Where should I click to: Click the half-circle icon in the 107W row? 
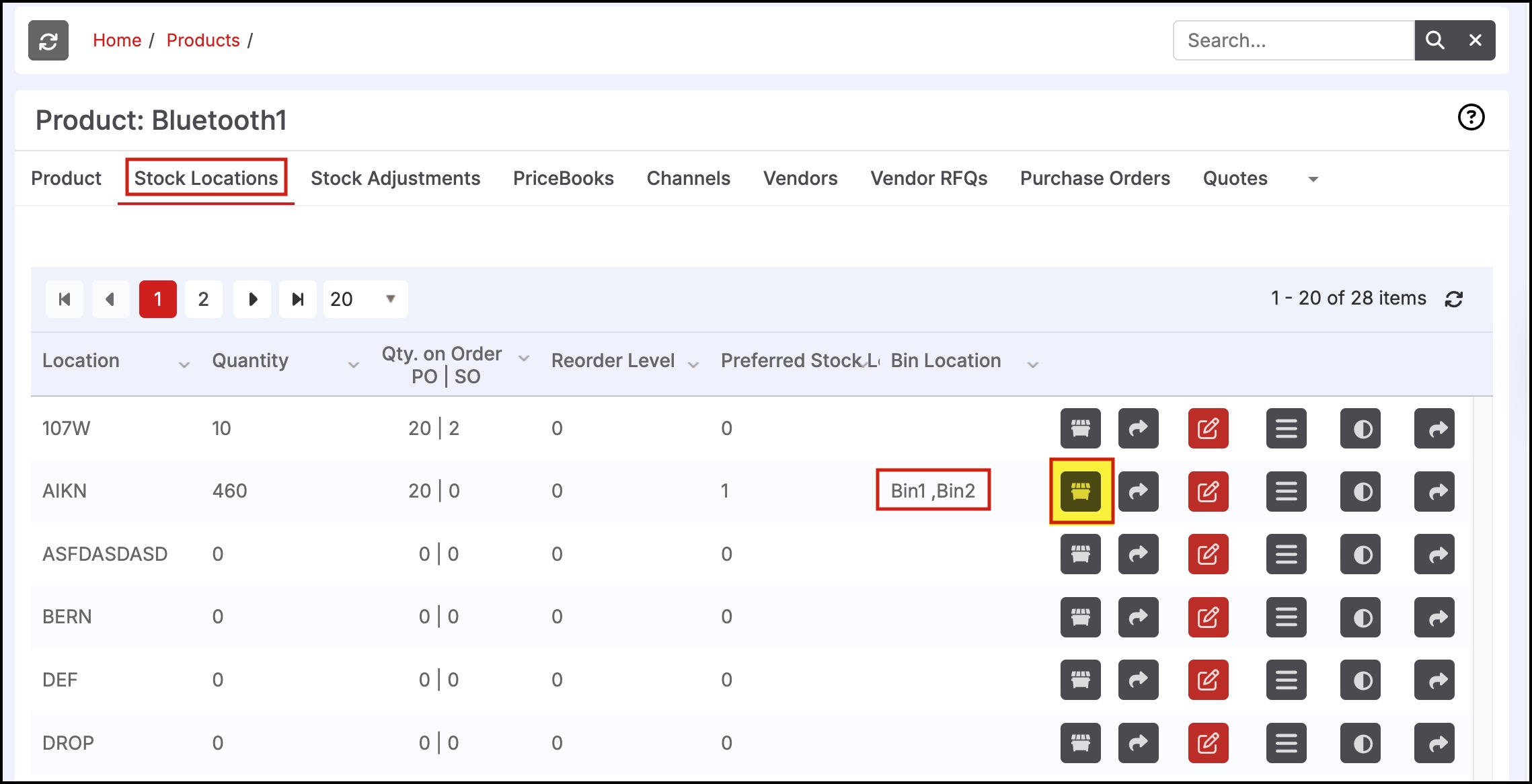(1361, 428)
